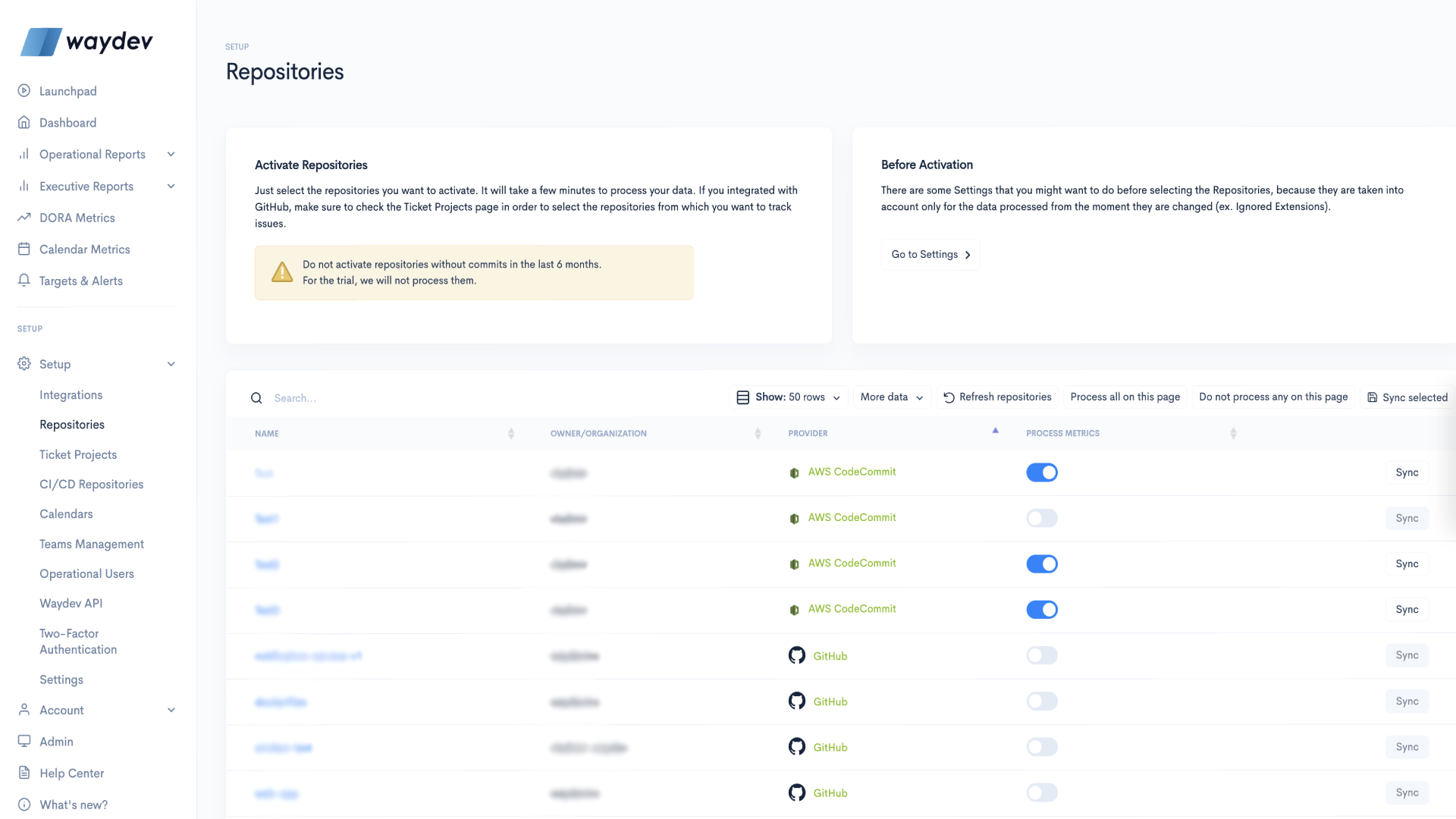Open the More data dropdown
1456x819 pixels.
891,397
